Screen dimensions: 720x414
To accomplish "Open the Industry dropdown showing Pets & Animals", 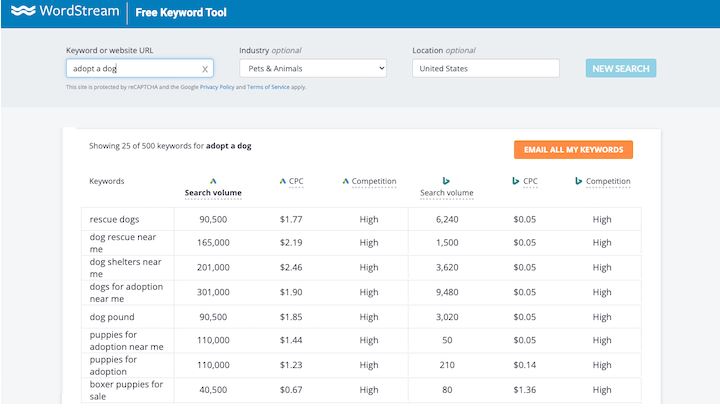I will point(312,68).
